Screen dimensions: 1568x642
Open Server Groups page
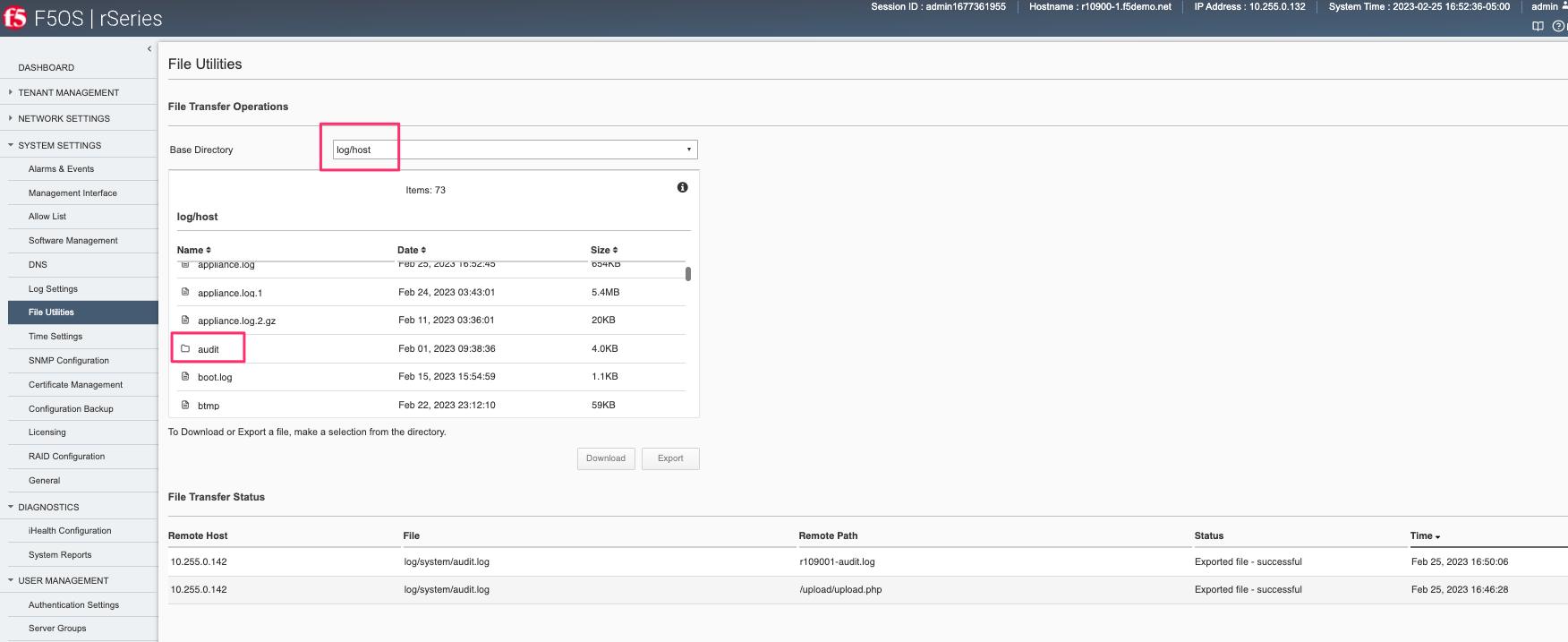[x=57, y=628]
